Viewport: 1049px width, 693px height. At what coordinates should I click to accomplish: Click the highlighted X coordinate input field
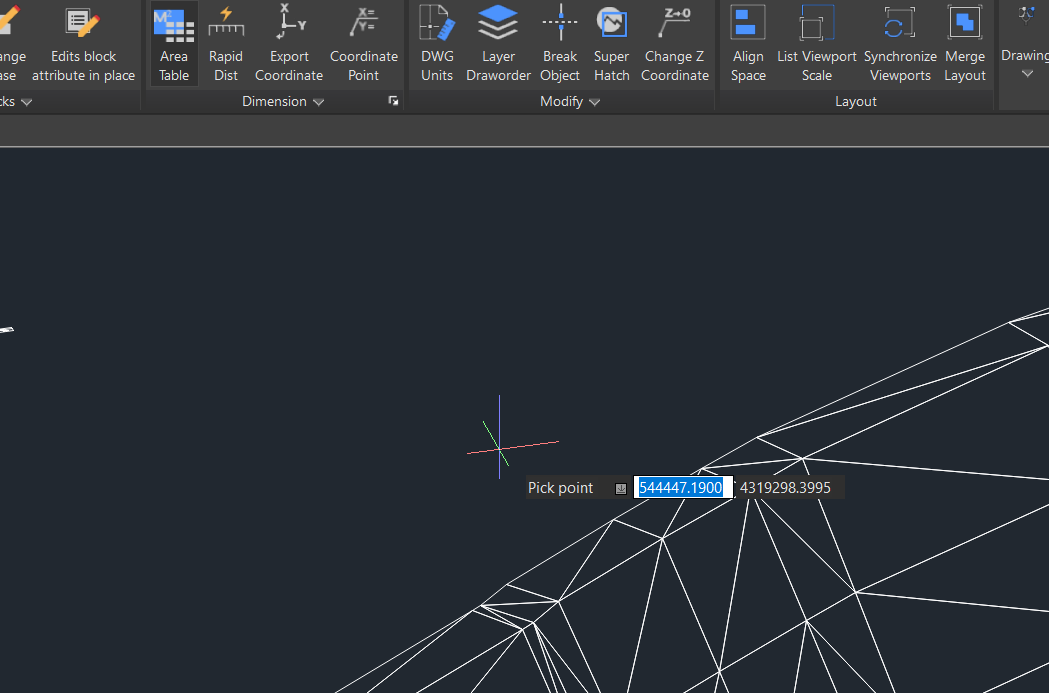(682, 488)
